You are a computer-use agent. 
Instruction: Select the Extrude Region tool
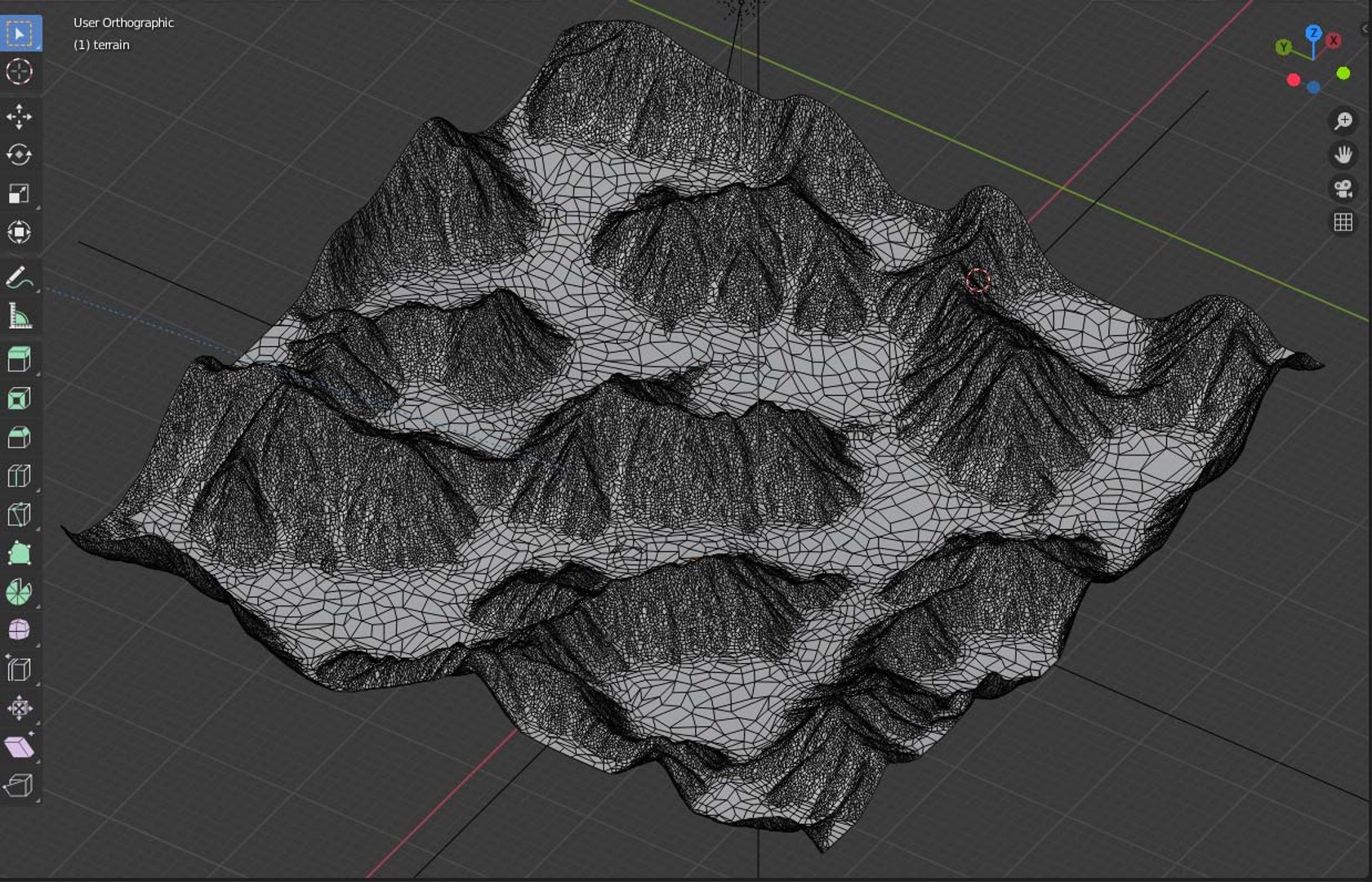tap(20, 359)
